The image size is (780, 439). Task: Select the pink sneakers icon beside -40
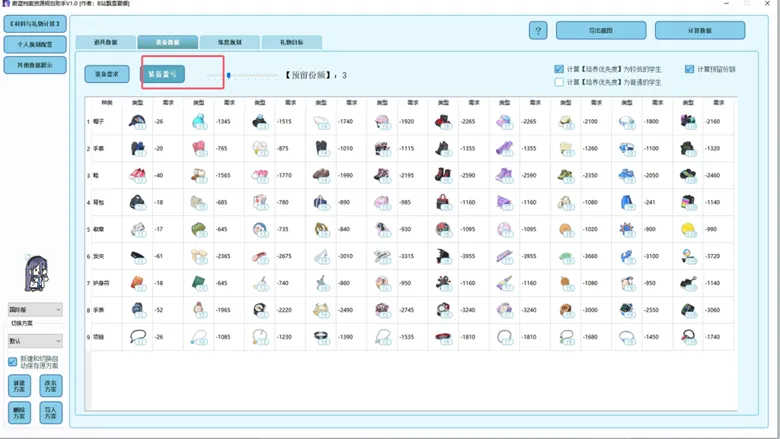coord(137,175)
